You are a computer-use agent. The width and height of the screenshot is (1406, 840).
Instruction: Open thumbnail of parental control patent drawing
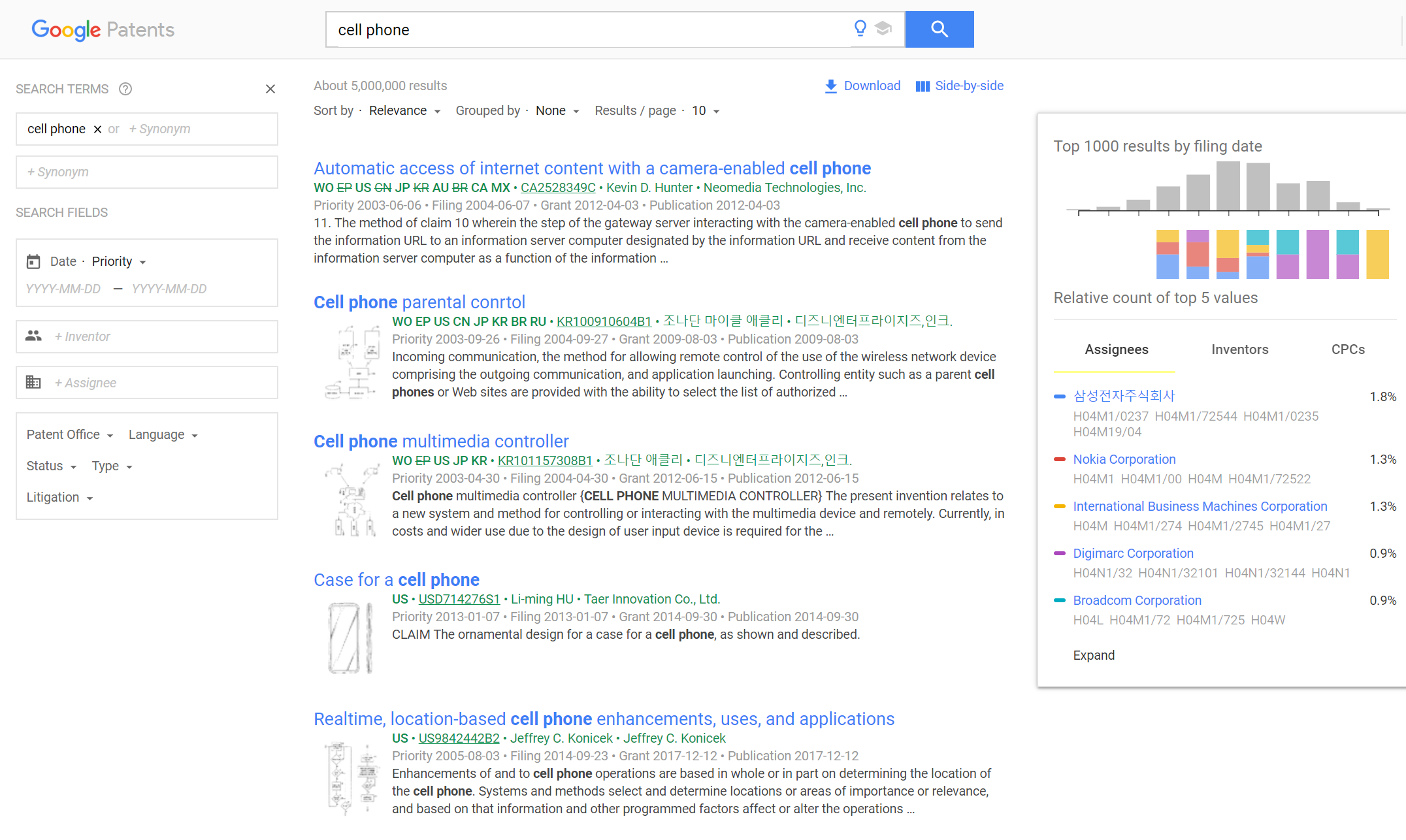tap(352, 363)
